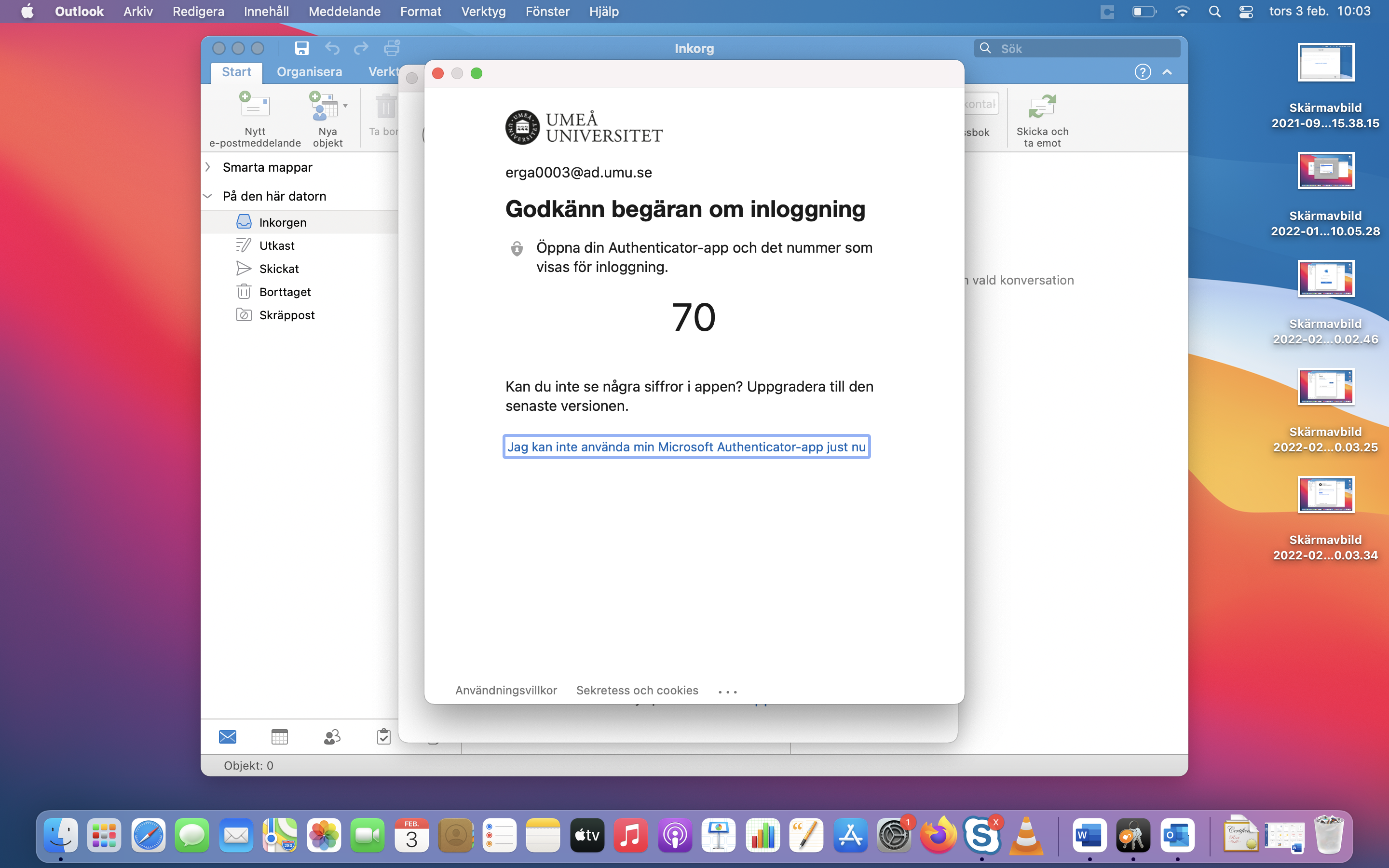Open the Format menu
Image resolution: width=1389 pixels, height=868 pixels.
point(420,12)
